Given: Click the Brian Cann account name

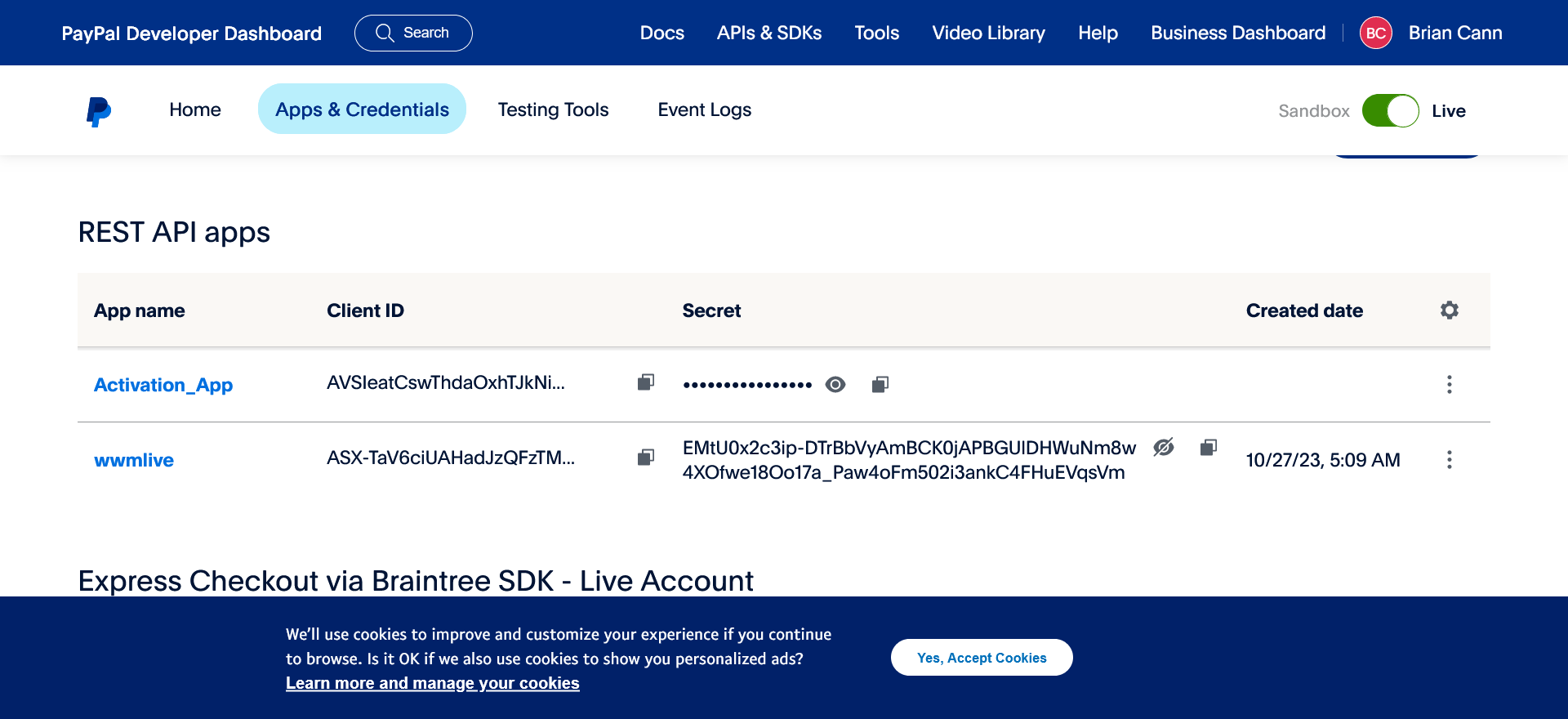Looking at the screenshot, I should pyautogui.click(x=1455, y=33).
